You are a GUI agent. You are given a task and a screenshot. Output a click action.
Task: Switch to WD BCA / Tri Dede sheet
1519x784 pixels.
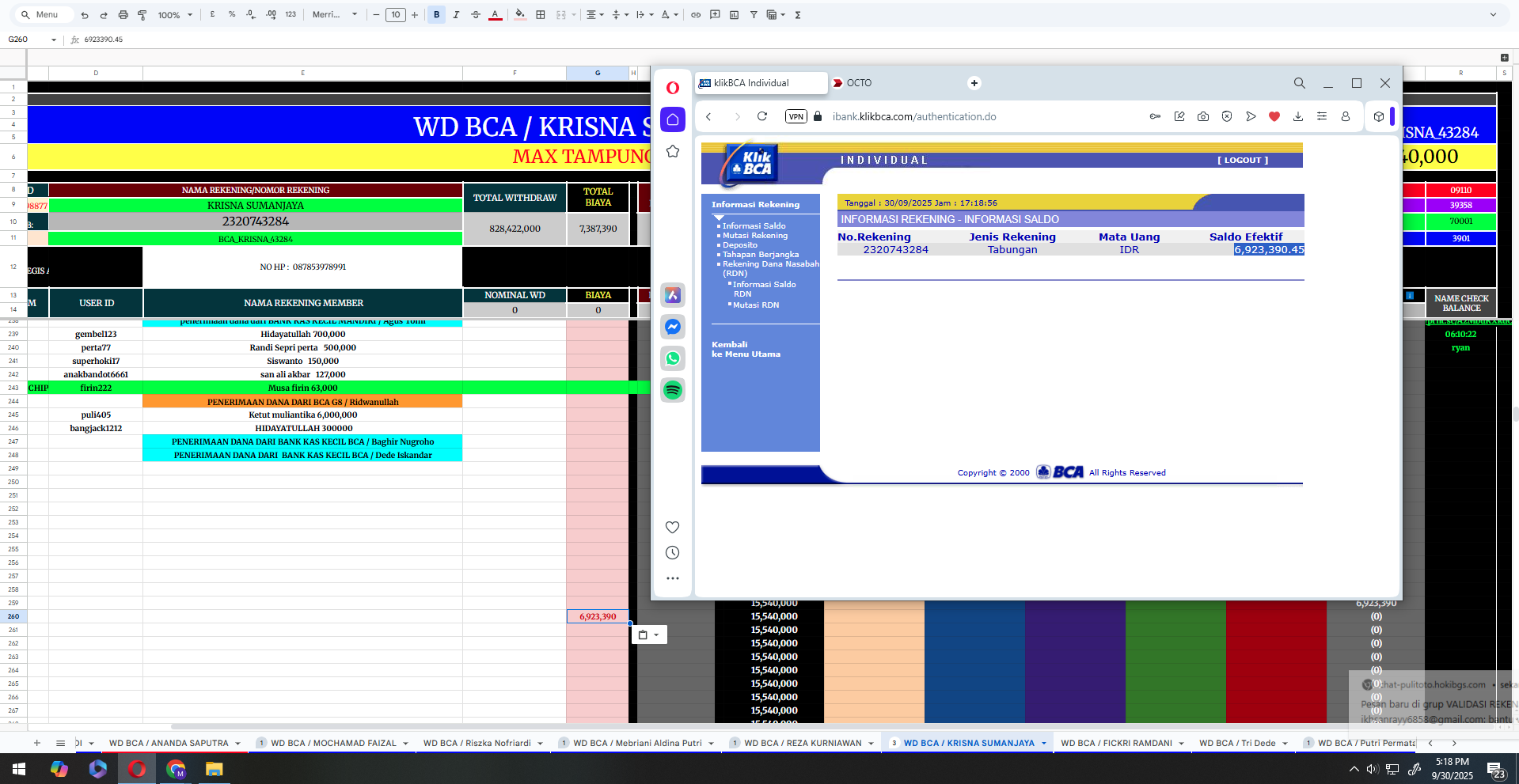point(1237,743)
